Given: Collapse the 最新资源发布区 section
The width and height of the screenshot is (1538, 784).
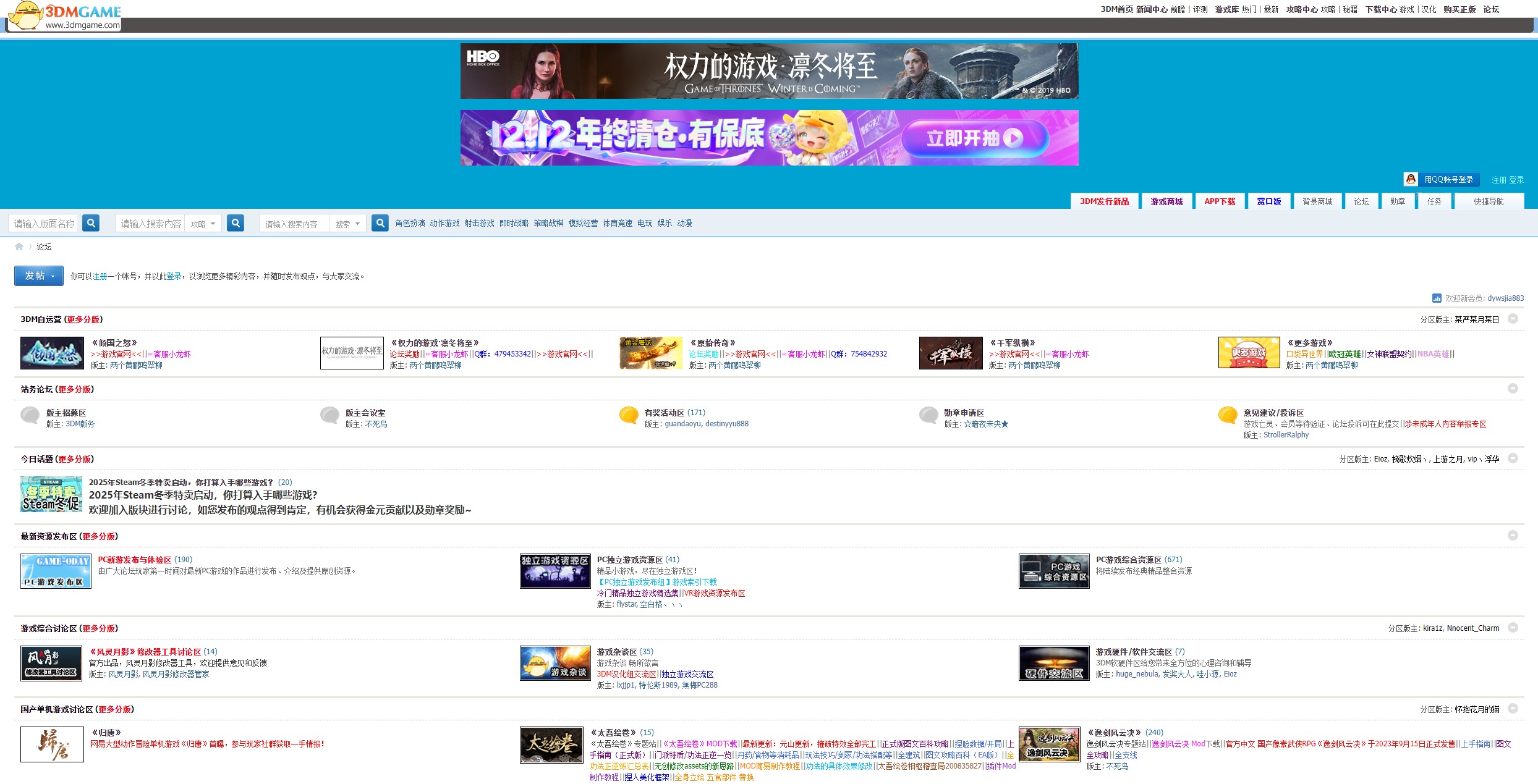Looking at the screenshot, I should [x=1514, y=536].
